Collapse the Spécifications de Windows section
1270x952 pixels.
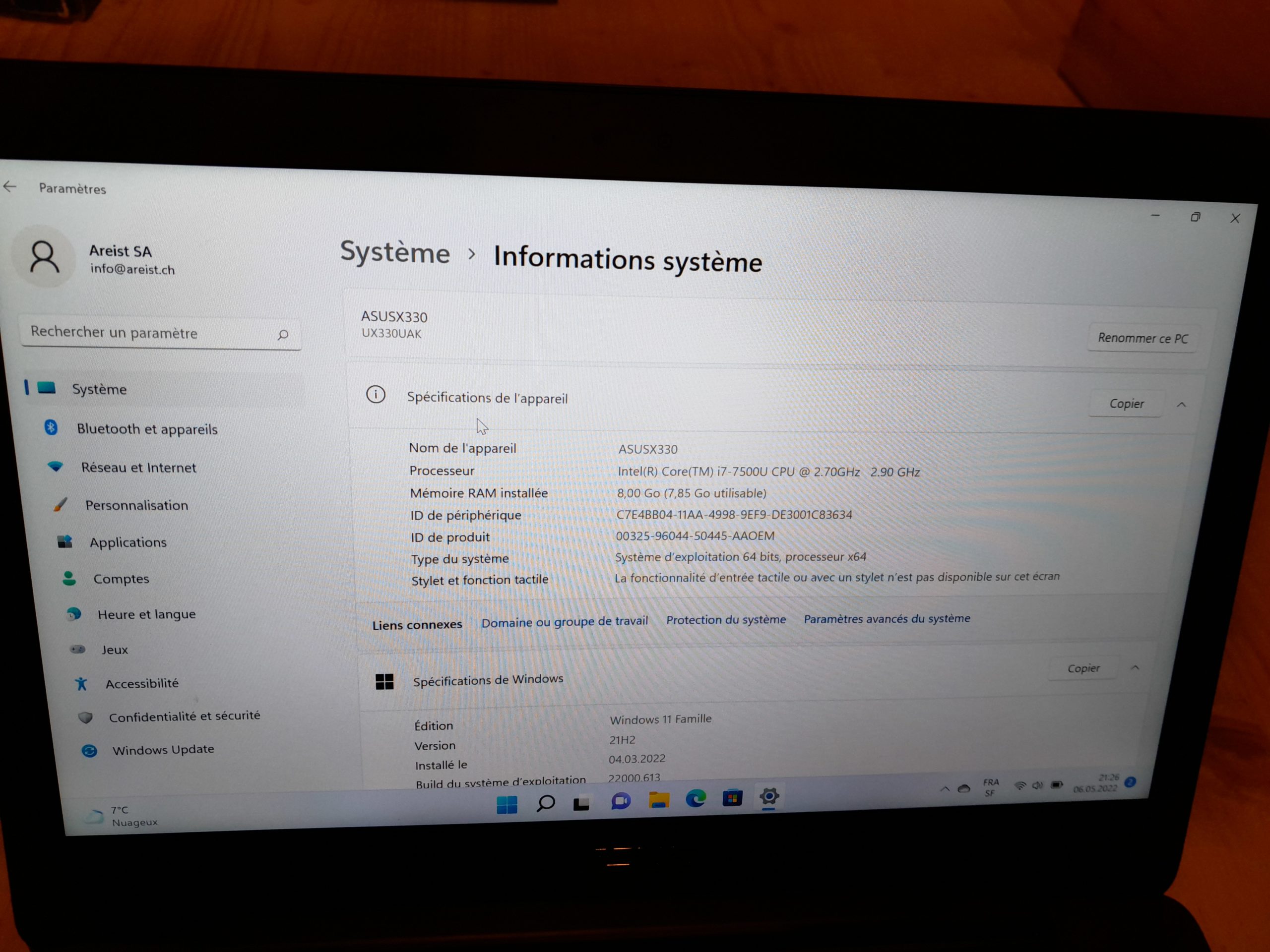[1135, 667]
